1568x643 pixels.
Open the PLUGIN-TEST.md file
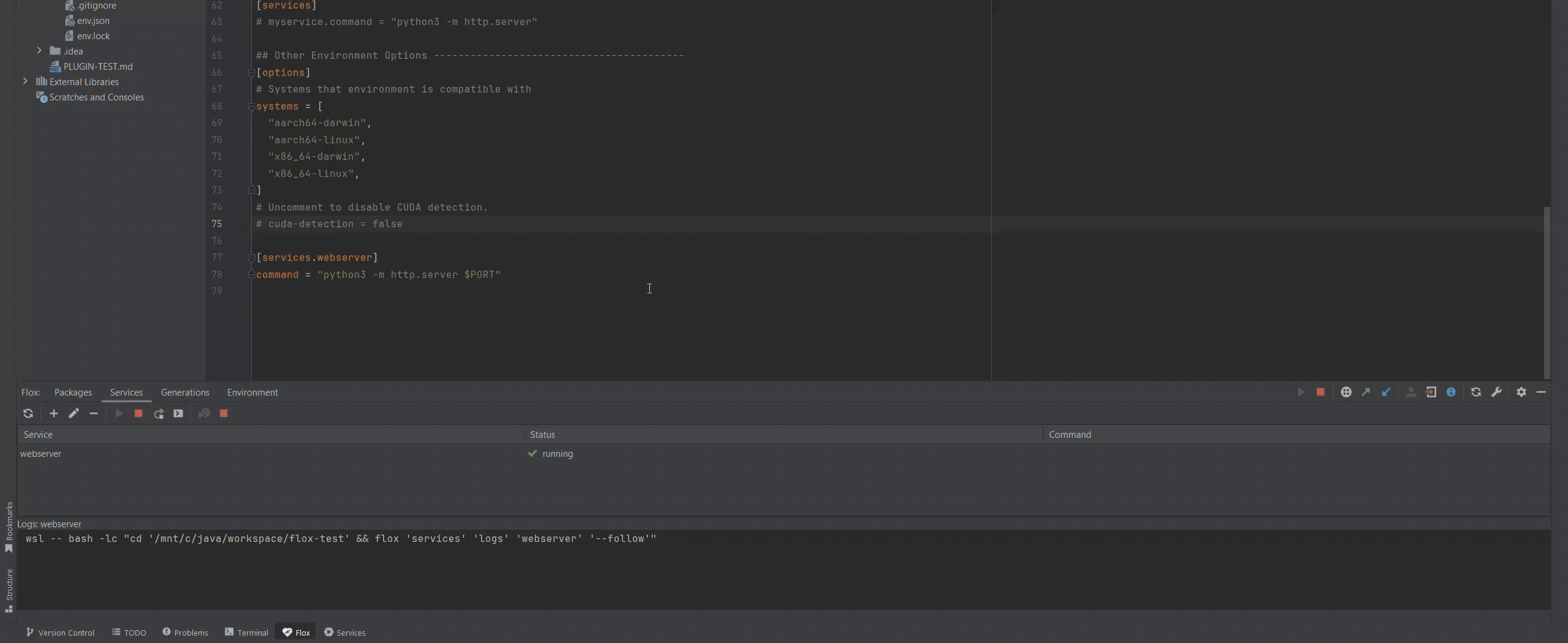pyautogui.click(x=91, y=66)
